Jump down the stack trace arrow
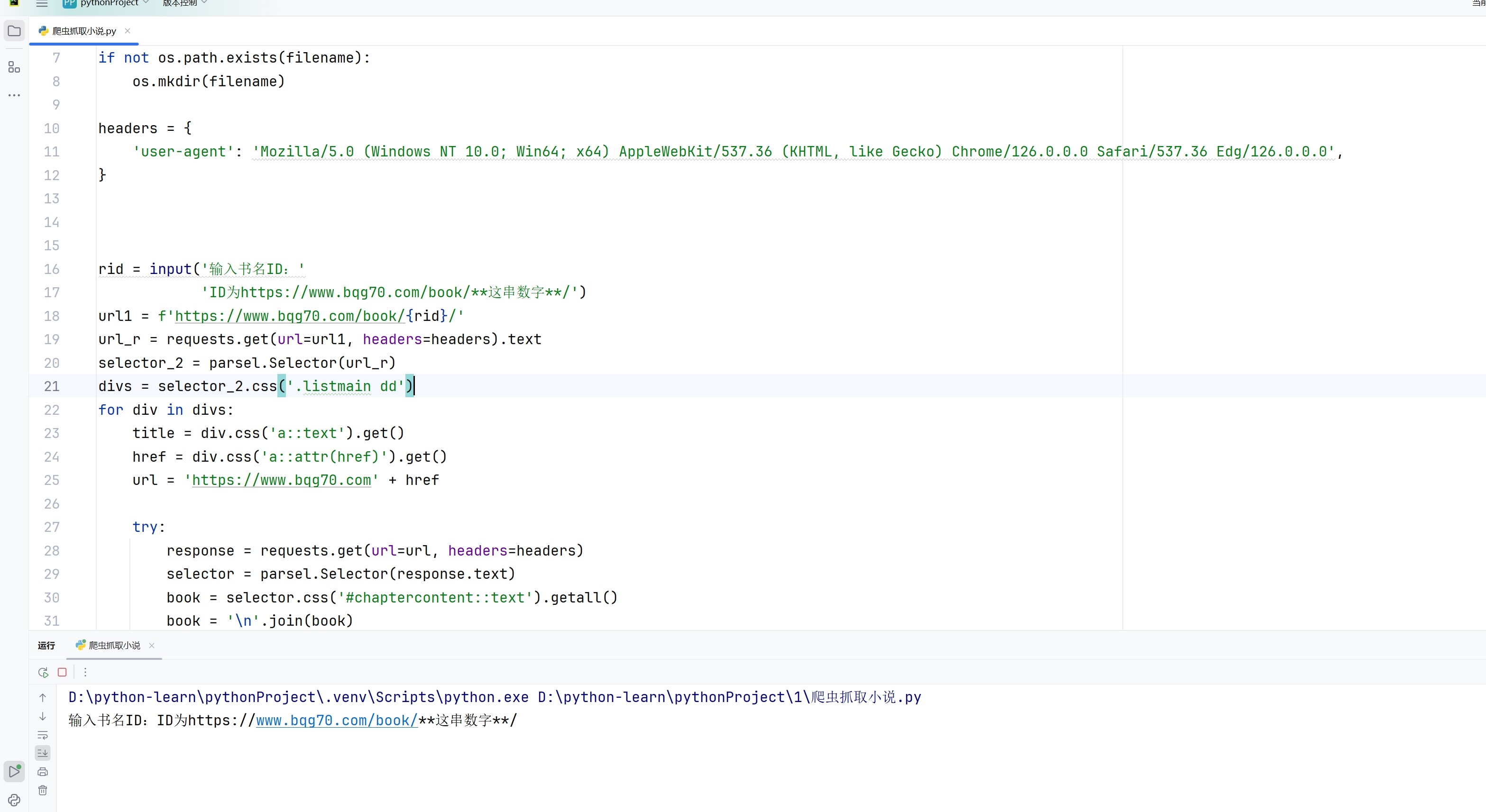 point(43,717)
